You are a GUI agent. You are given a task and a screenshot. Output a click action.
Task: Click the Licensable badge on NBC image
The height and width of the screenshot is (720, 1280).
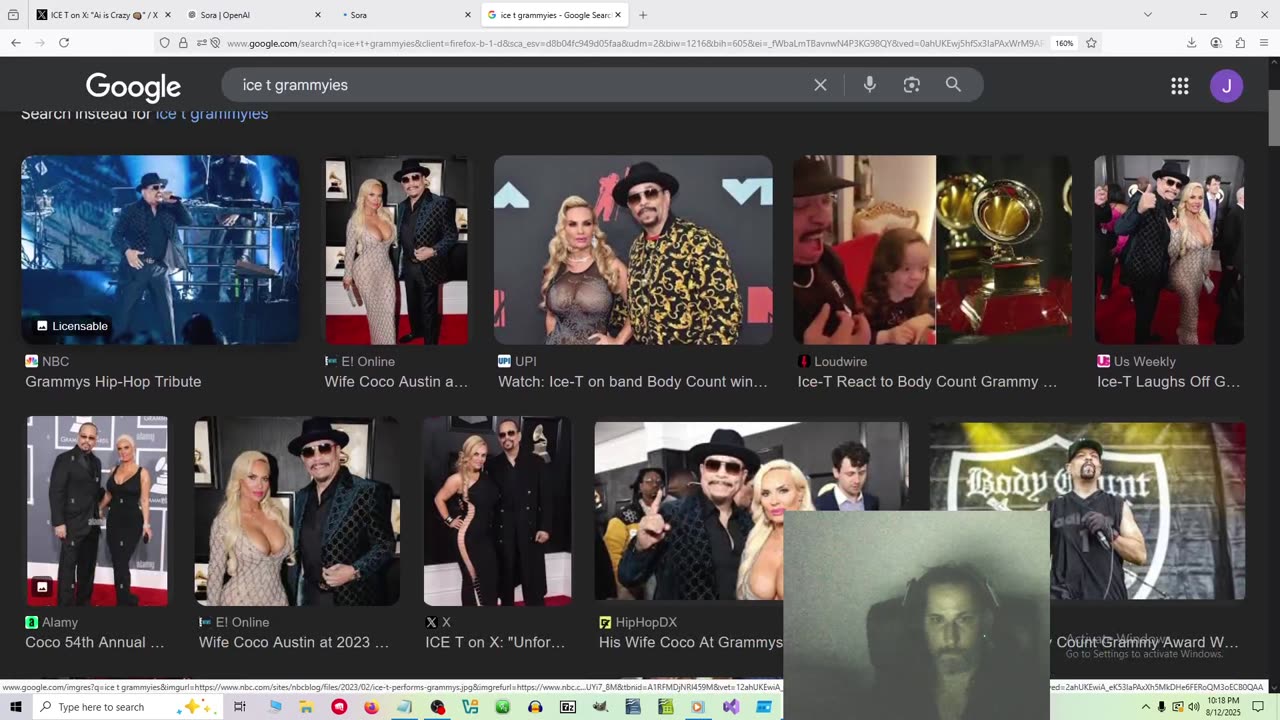[72, 326]
